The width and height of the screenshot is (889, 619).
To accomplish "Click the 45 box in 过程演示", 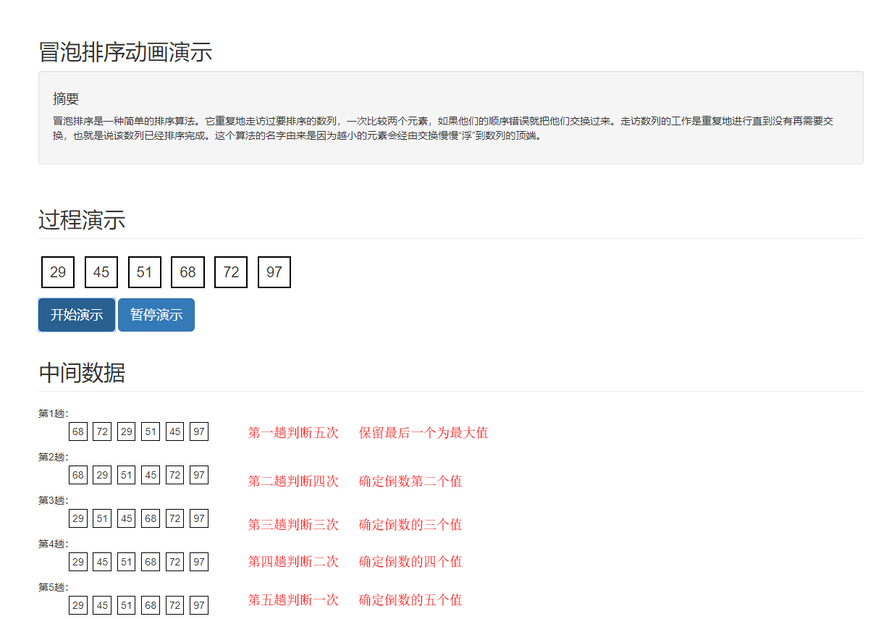I will click(101, 273).
